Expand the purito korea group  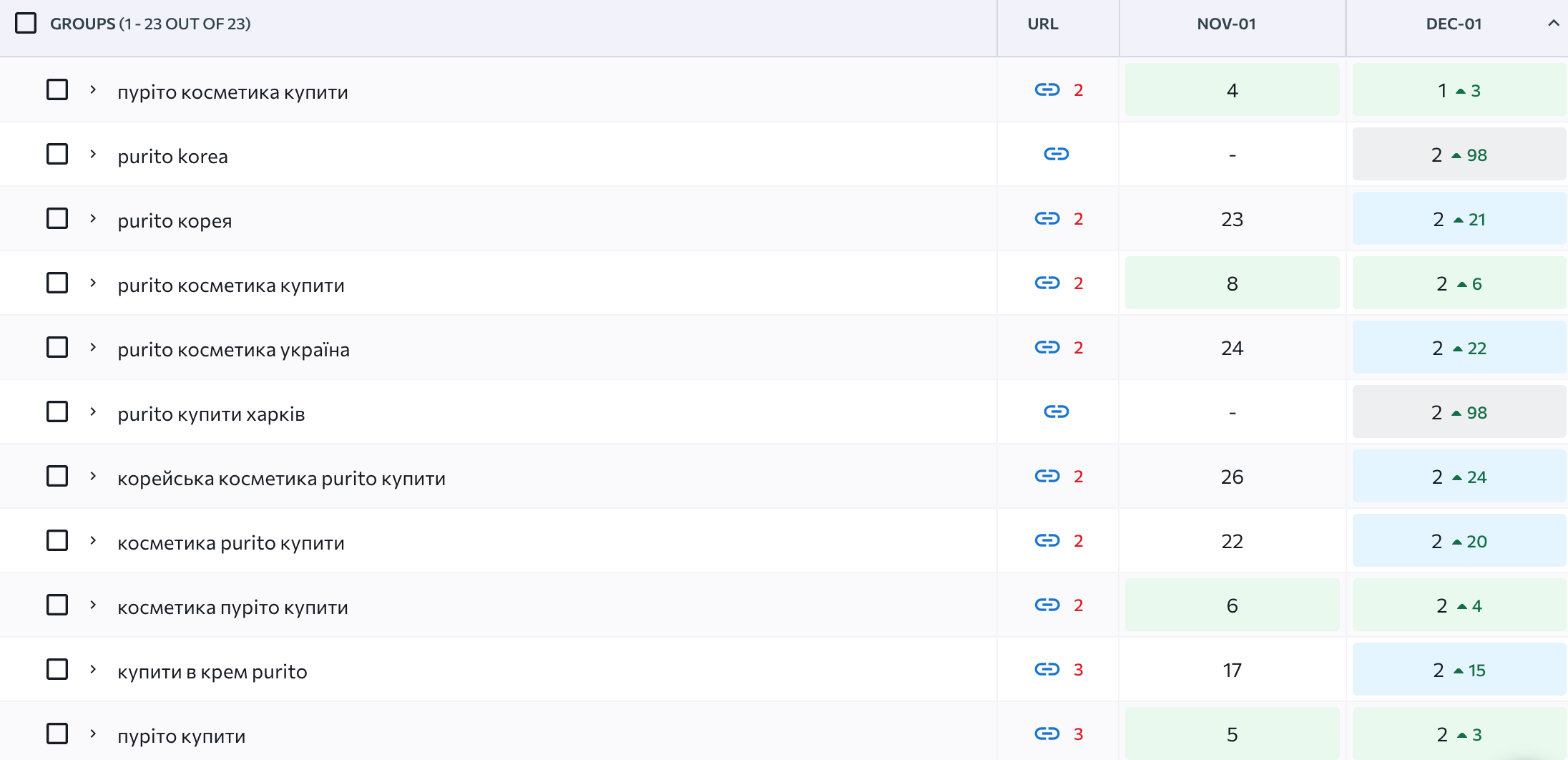93,154
